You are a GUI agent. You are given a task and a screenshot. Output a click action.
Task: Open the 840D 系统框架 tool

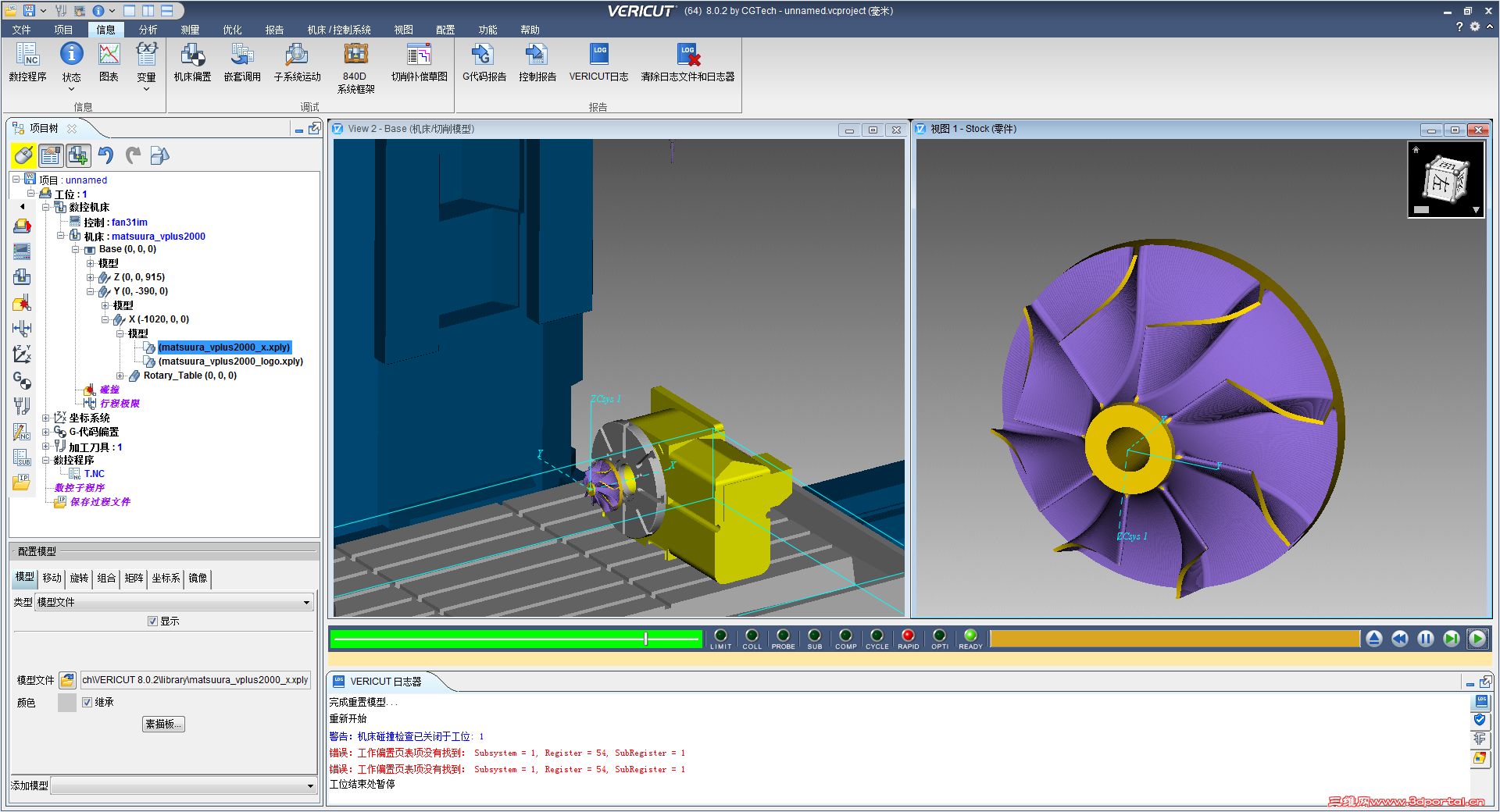click(x=355, y=68)
